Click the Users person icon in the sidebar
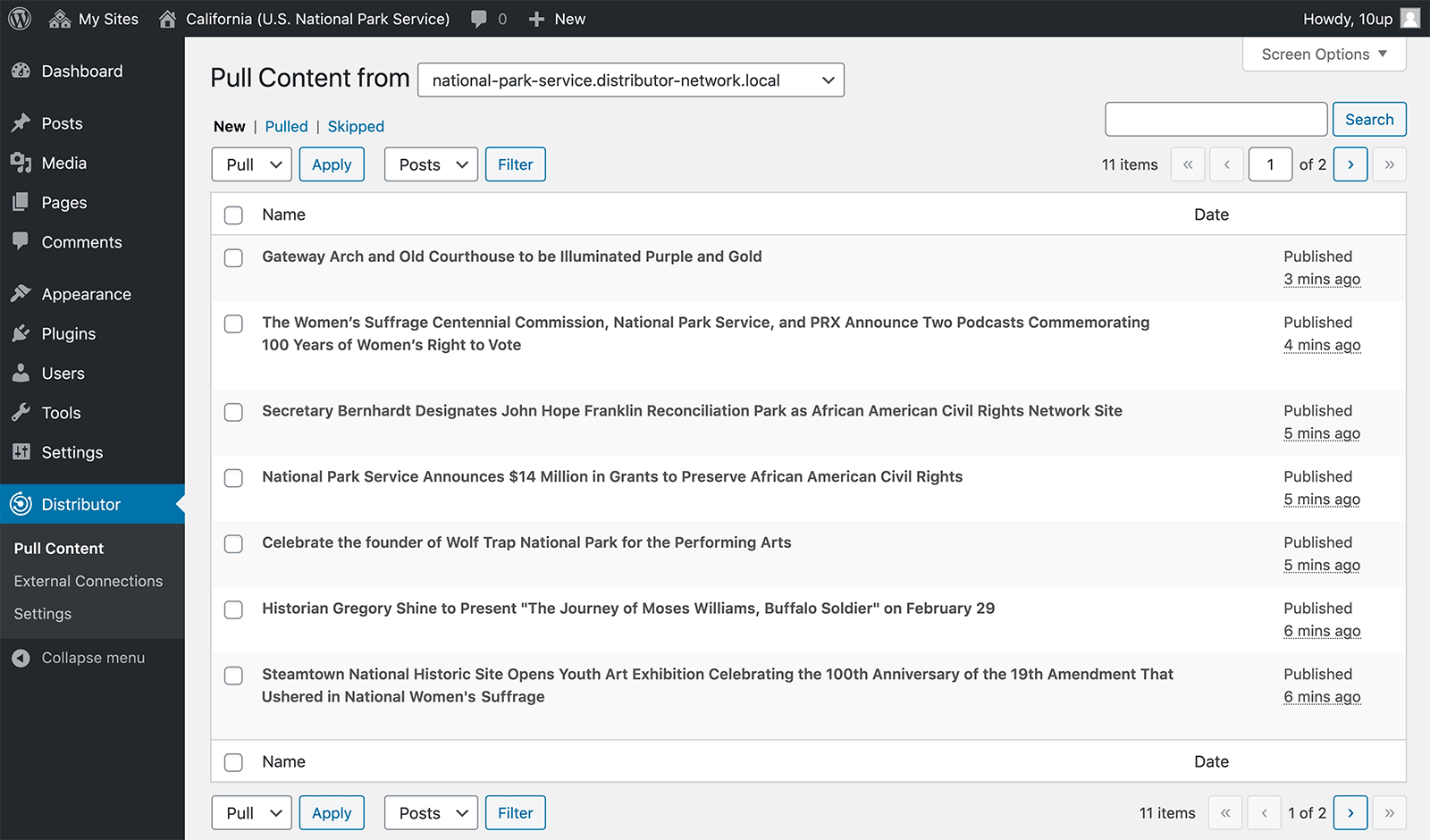Viewport: 1430px width, 840px height. (x=21, y=373)
